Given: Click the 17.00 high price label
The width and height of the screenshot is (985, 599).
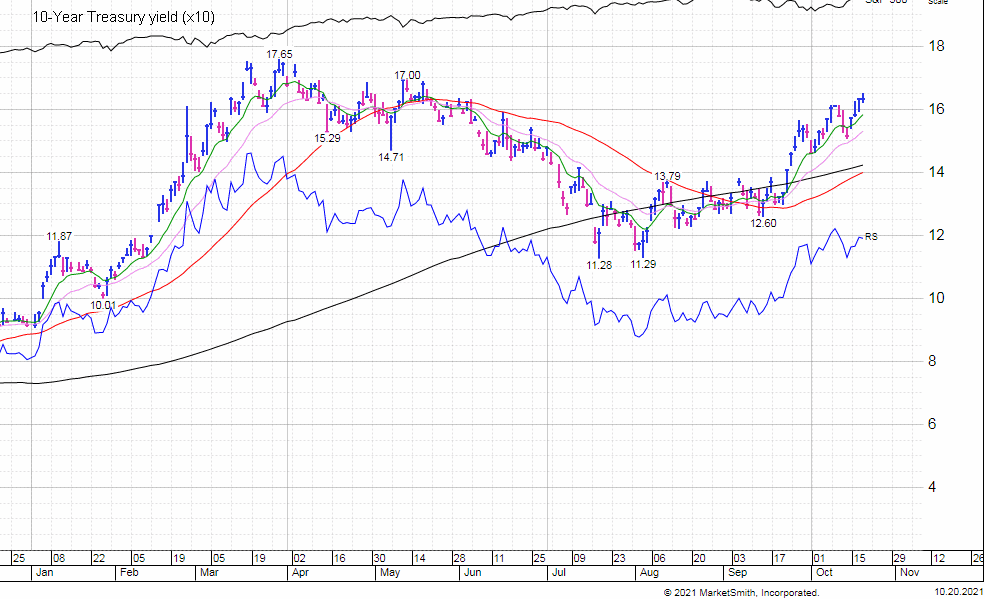Looking at the screenshot, I should (407, 75).
